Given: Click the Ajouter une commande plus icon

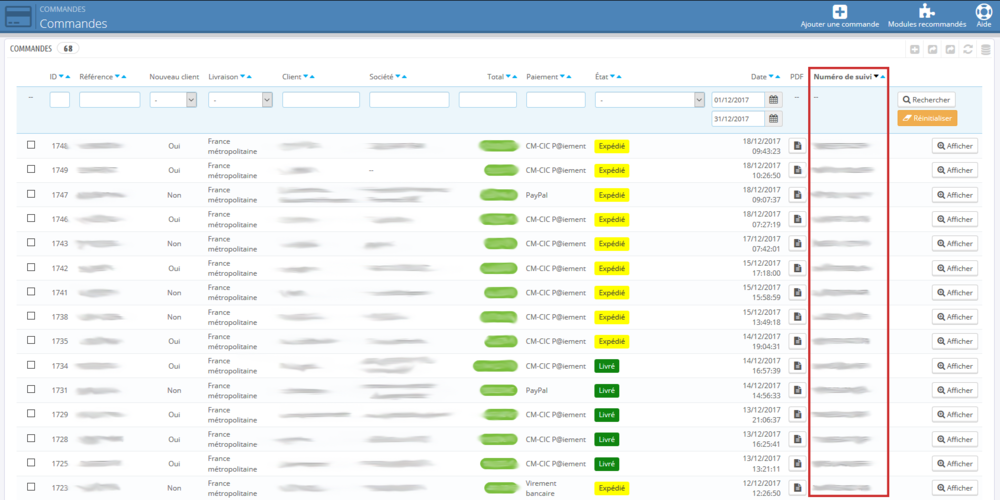Looking at the screenshot, I should coord(840,11).
